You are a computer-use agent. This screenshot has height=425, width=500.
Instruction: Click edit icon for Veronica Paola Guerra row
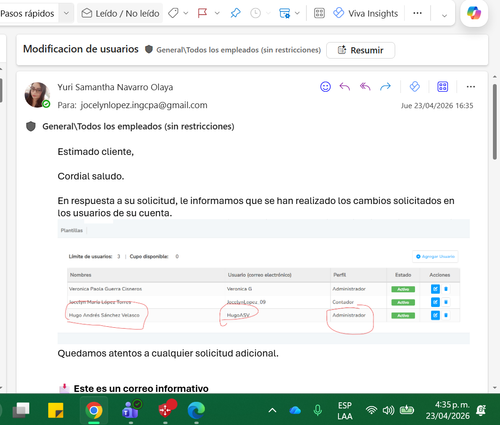(x=435, y=289)
